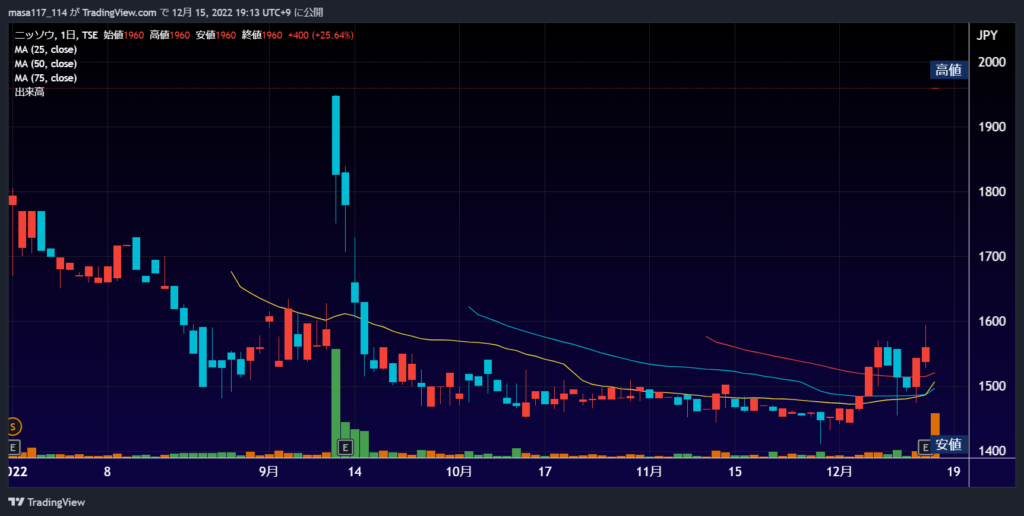
Task: Select the MA (25, close) indicator legend
Action: 46,50
